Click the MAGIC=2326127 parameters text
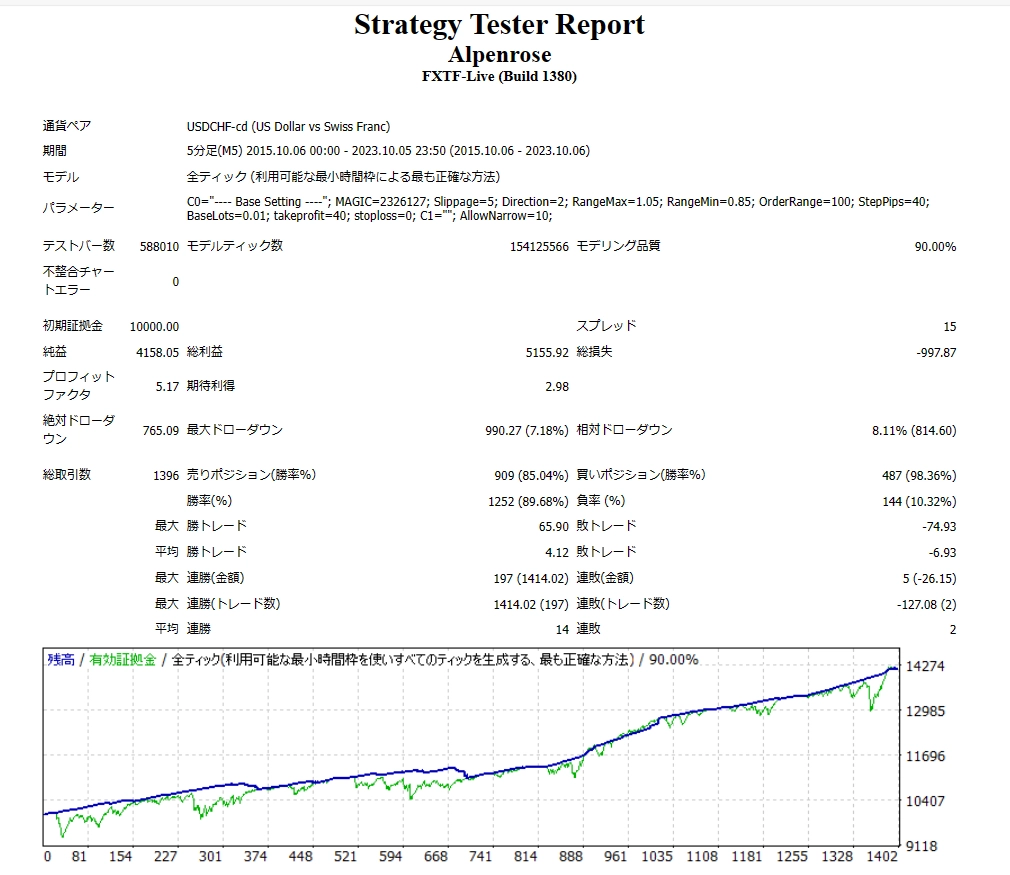 pyautogui.click(x=558, y=209)
